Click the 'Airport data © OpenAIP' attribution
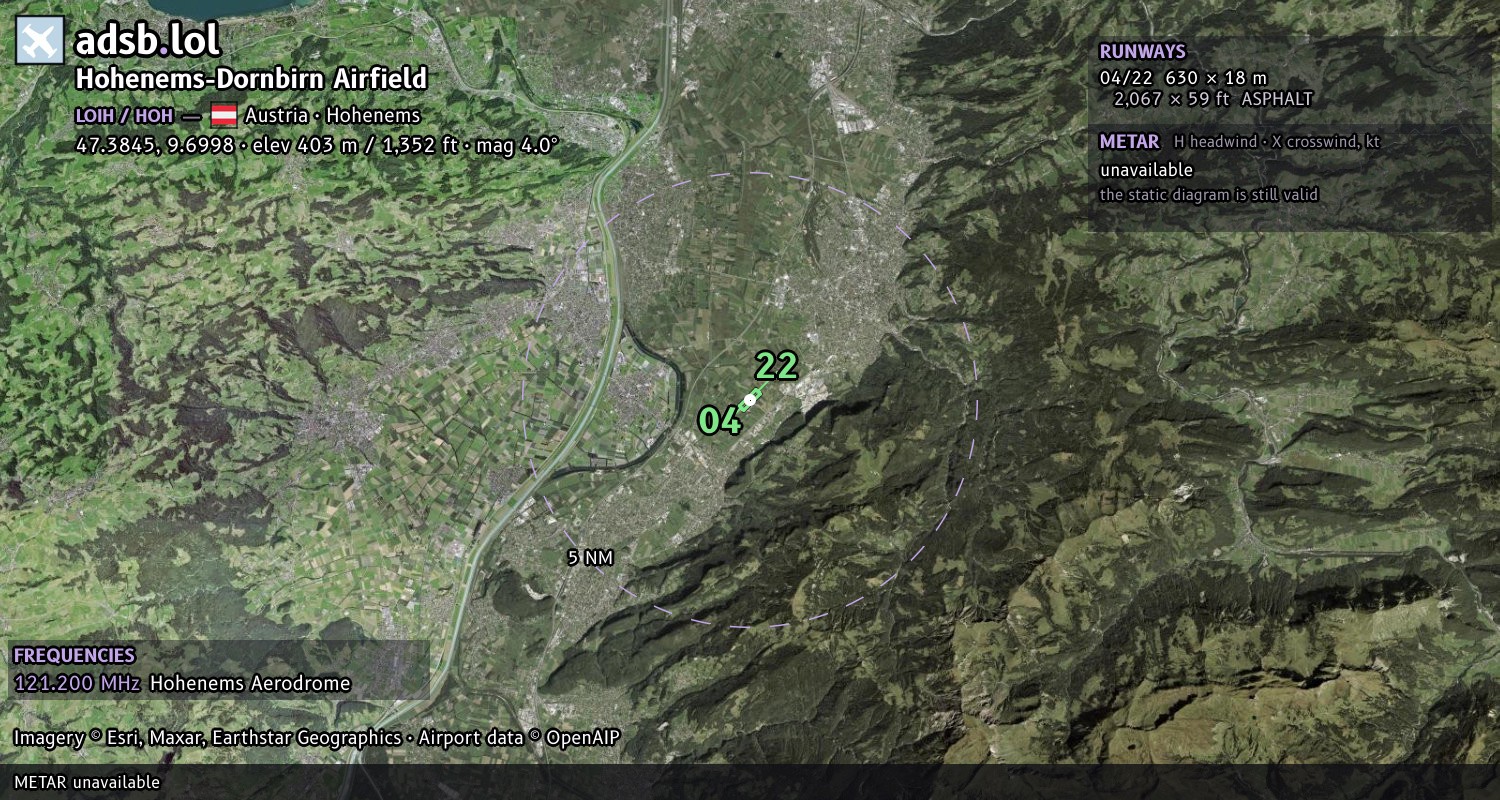Image resolution: width=1500 pixels, height=800 pixels. click(519, 738)
